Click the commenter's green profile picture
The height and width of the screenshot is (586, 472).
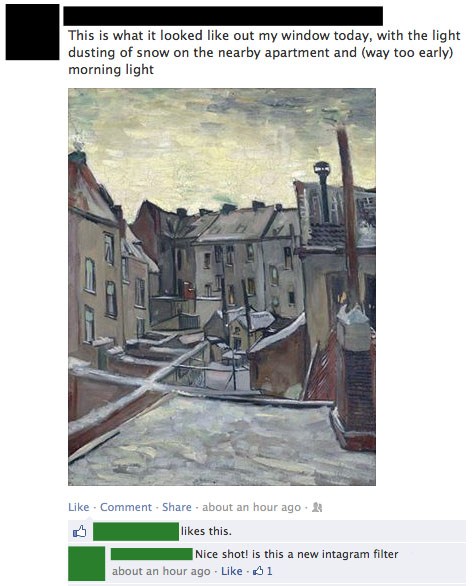click(87, 564)
